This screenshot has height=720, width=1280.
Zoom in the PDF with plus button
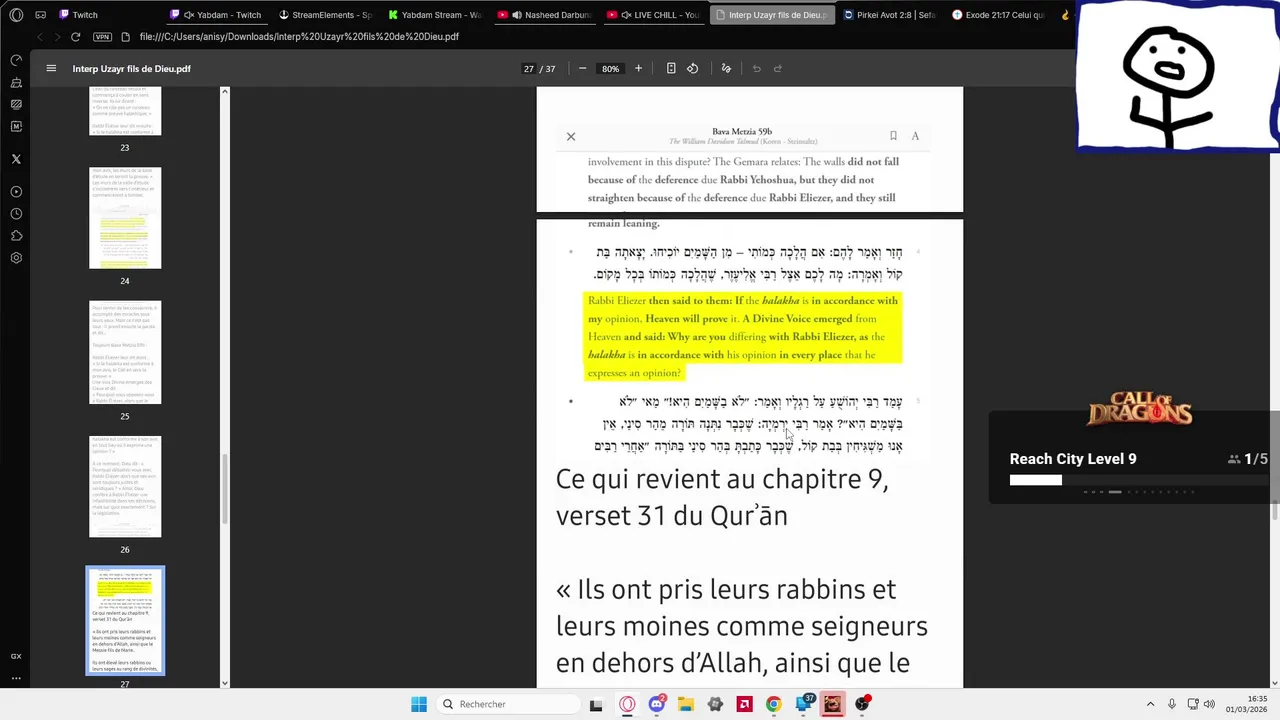638,68
